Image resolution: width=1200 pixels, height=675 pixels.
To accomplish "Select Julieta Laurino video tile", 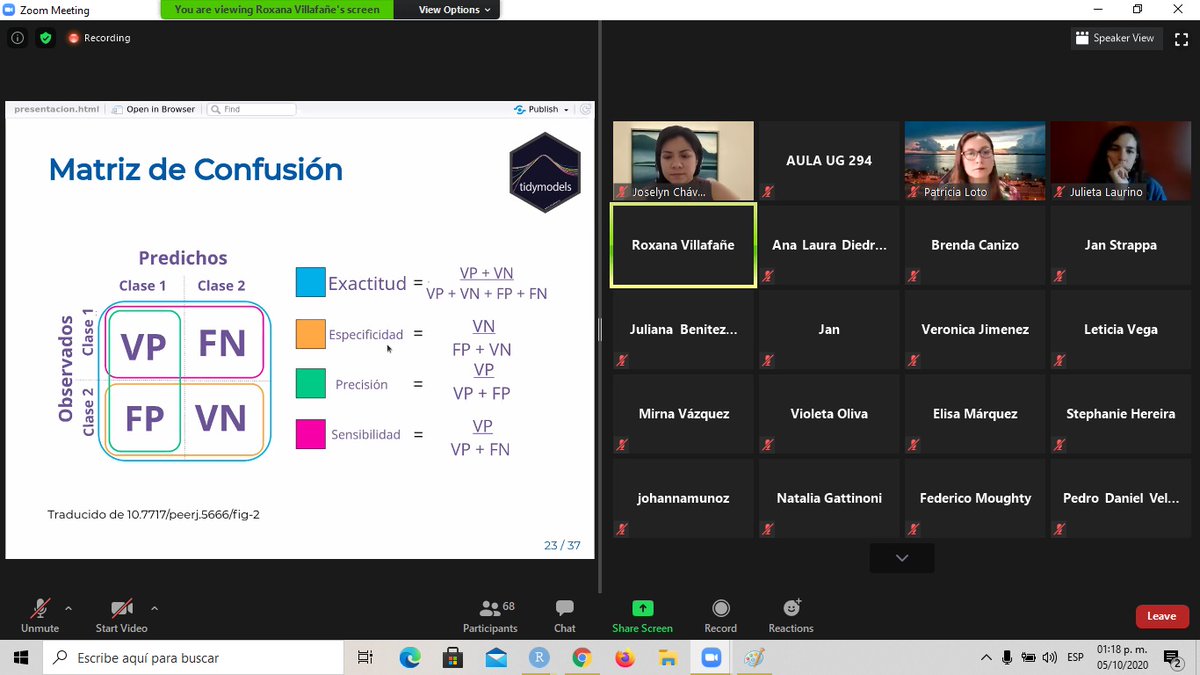I will [x=1121, y=161].
